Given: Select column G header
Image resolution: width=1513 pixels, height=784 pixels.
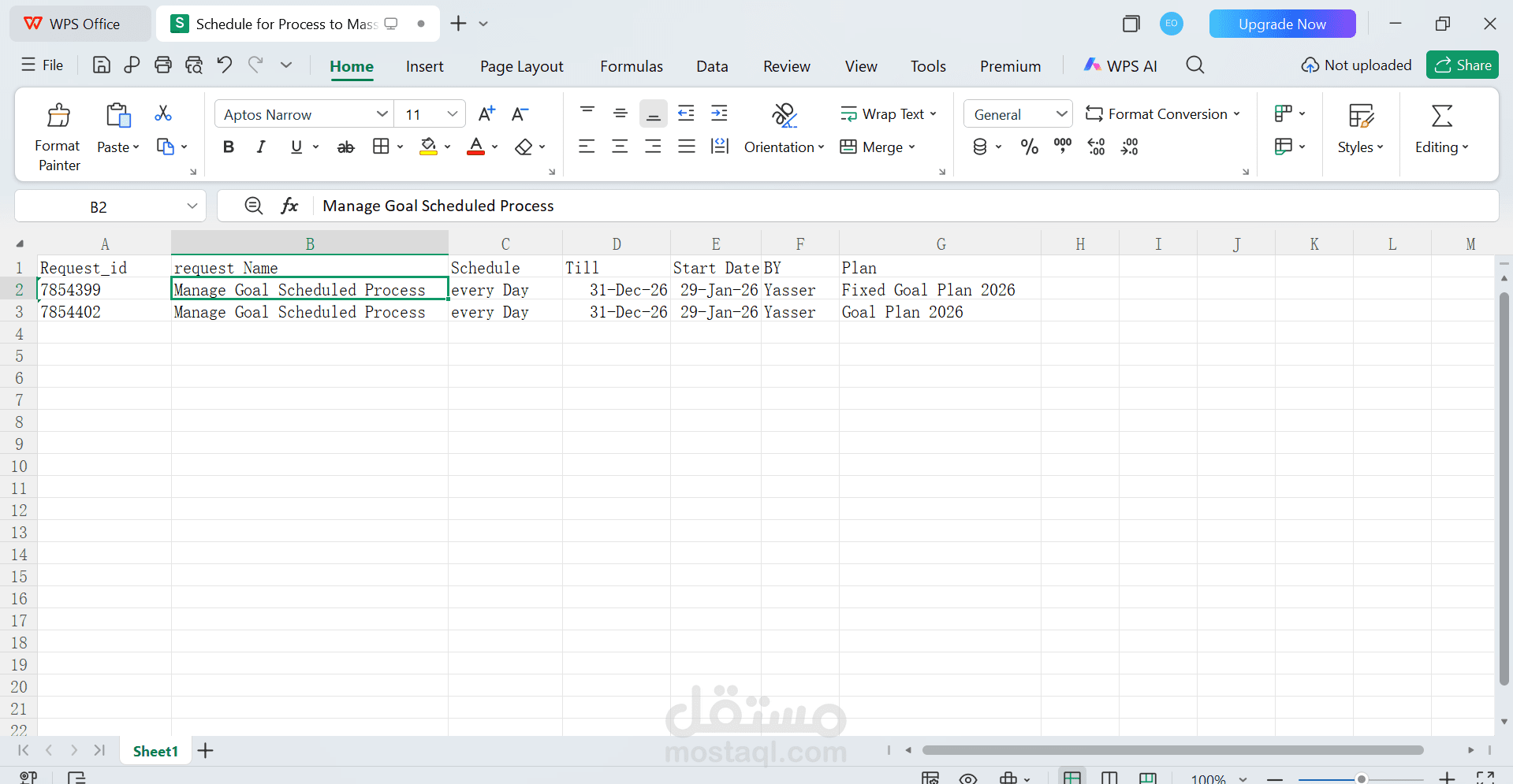Looking at the screenshot, I should point(941,244).
